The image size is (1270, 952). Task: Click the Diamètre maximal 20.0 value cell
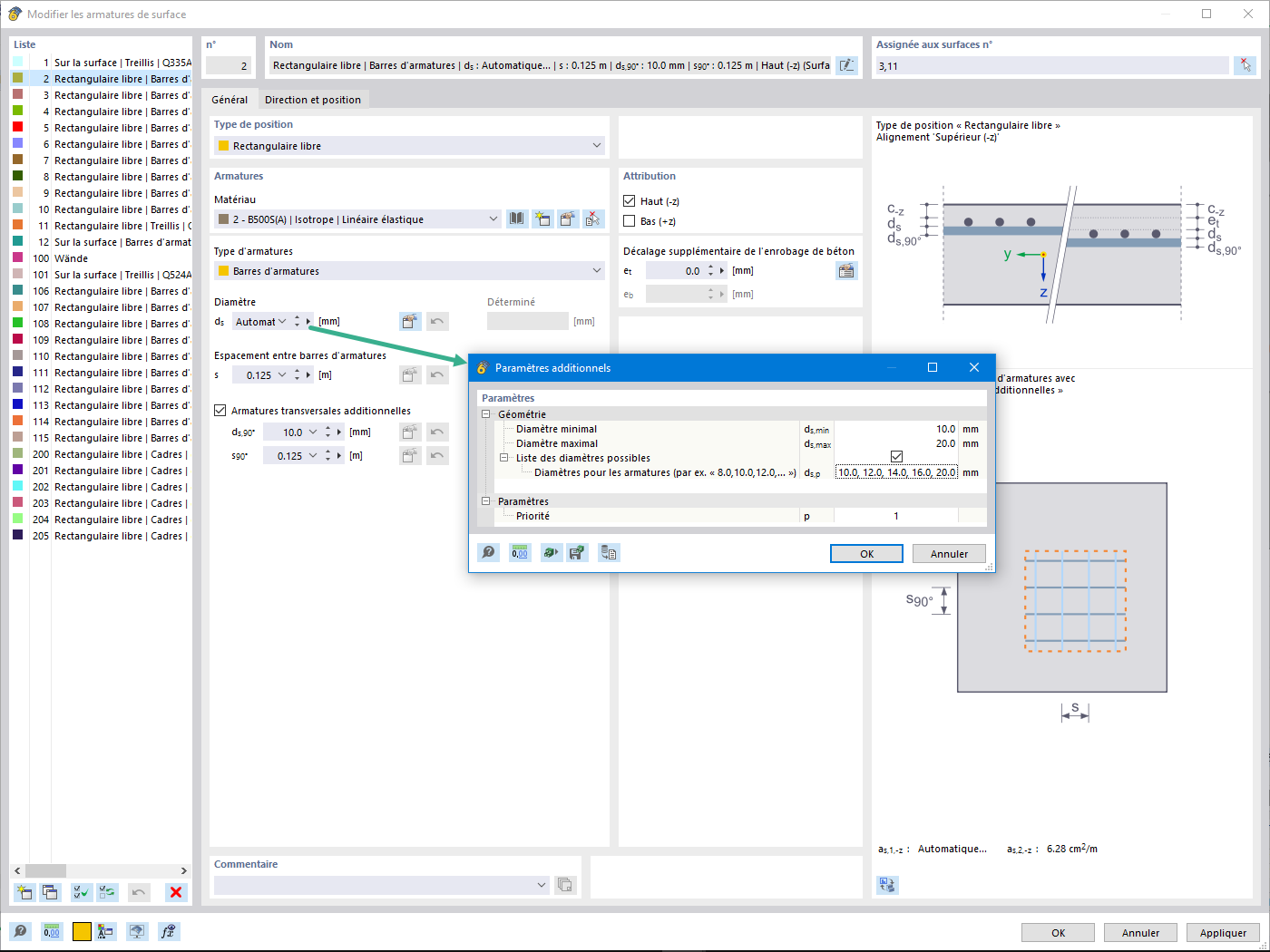[896, 443]
